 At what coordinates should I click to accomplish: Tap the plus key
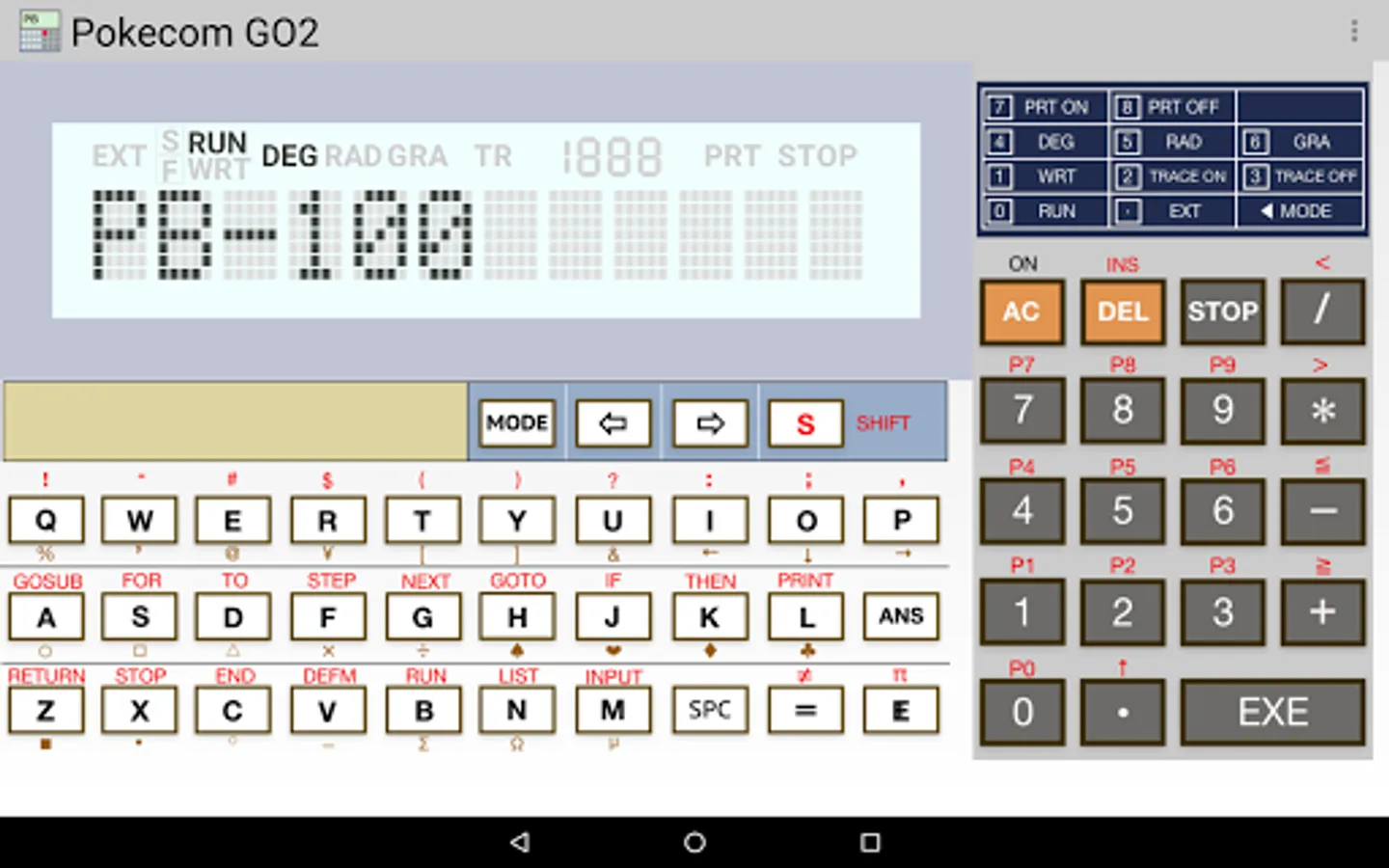coord(1322,611)
